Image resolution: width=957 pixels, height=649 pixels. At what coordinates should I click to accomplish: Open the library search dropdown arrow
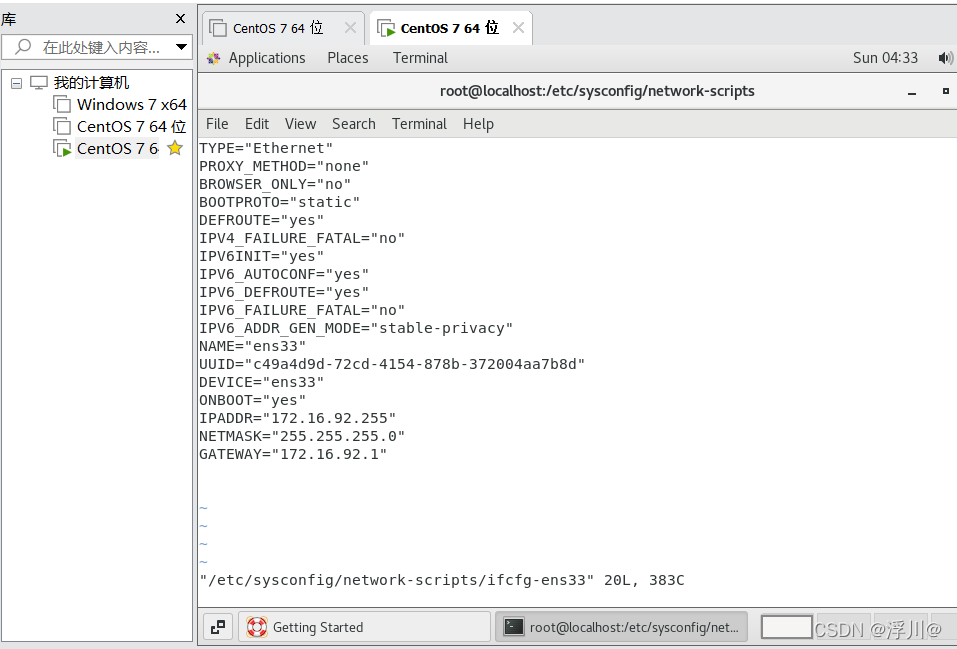pos(181,47)
